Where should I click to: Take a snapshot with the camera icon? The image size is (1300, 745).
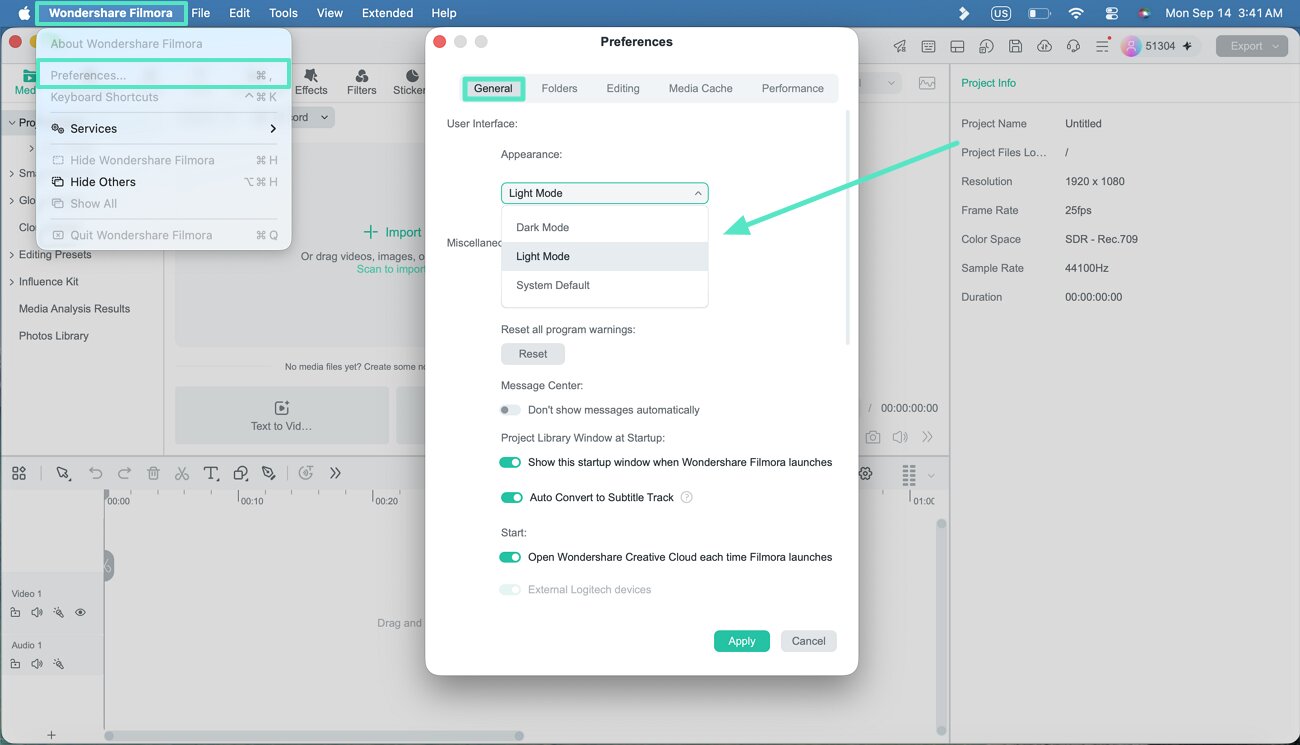tap(873, 437)
